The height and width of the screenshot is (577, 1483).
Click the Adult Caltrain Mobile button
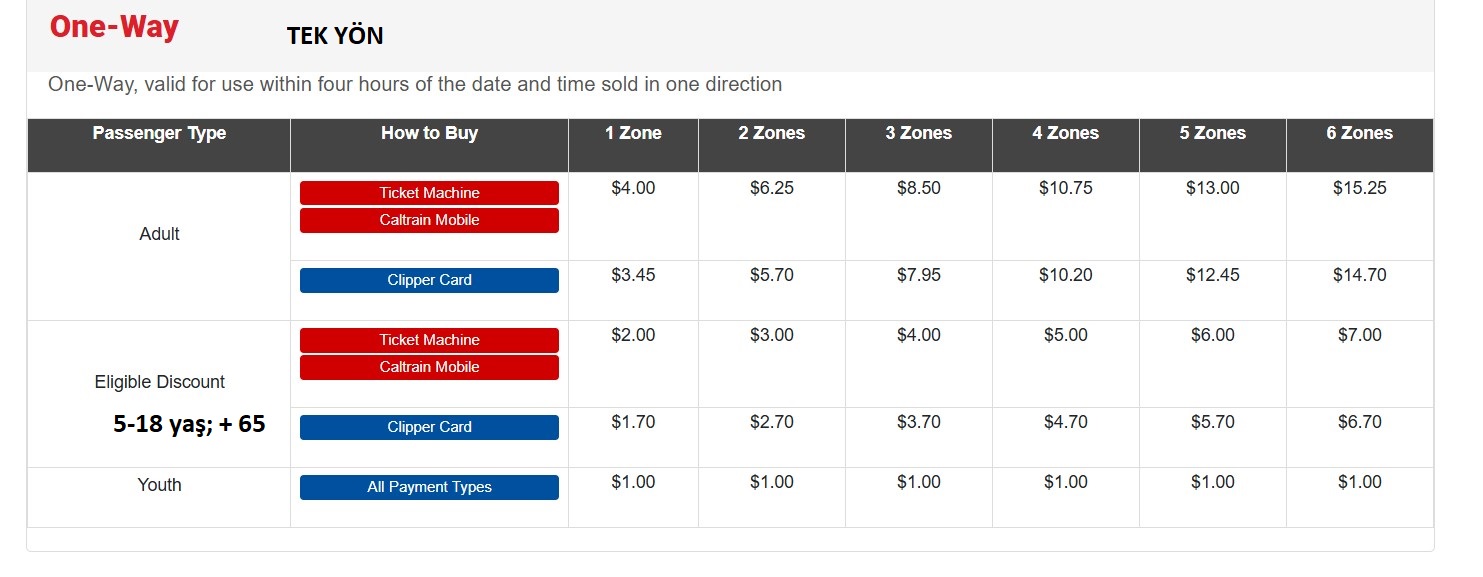[x=429, y=220]
